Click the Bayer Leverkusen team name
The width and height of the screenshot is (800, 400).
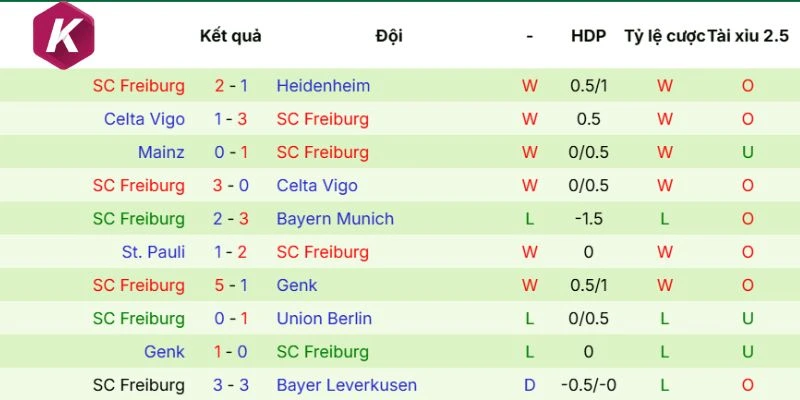click(x=346, y=385)
